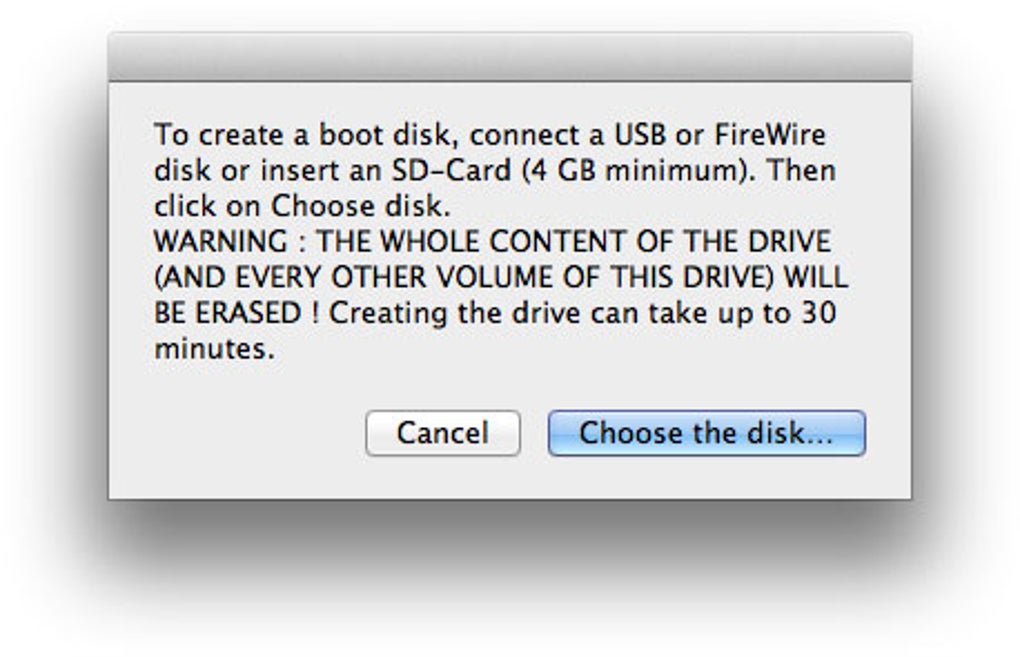Image resolution: width=1020 pixels, height=657 pixels.
Task: Click the dialog's gray title bar
Action: point(509,57)
